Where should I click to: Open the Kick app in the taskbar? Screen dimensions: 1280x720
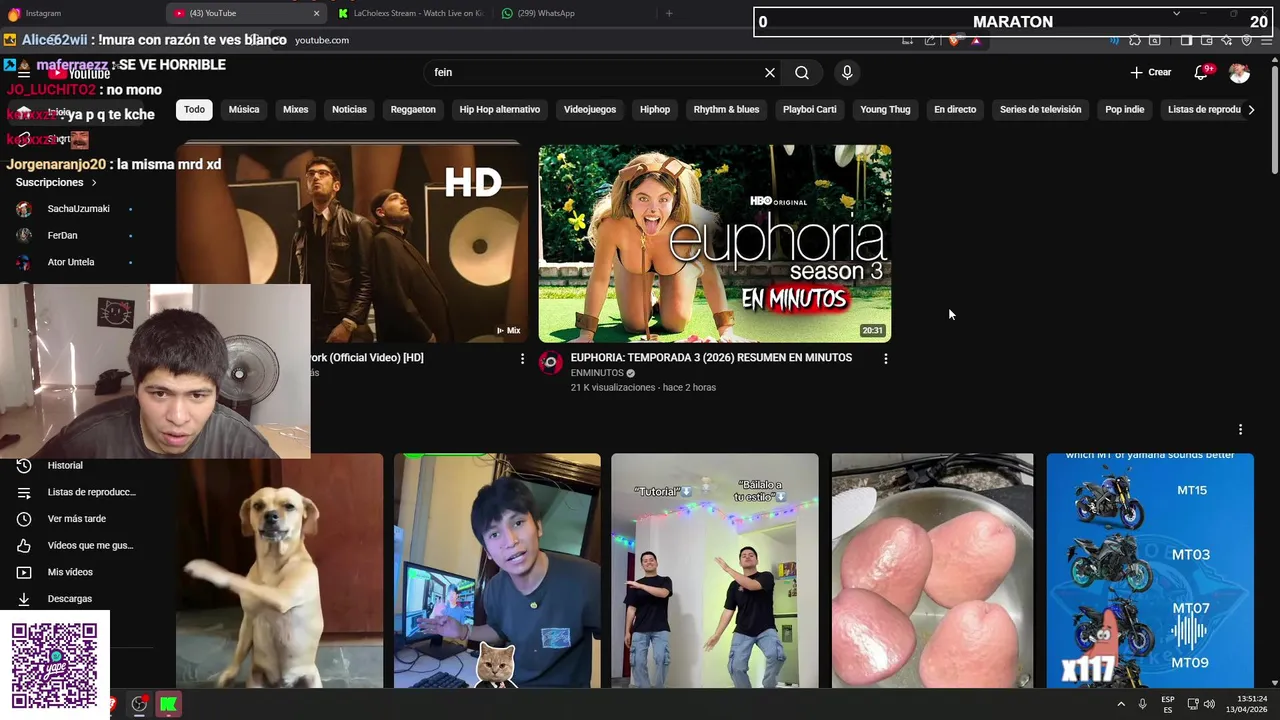(x=168, y=704)
